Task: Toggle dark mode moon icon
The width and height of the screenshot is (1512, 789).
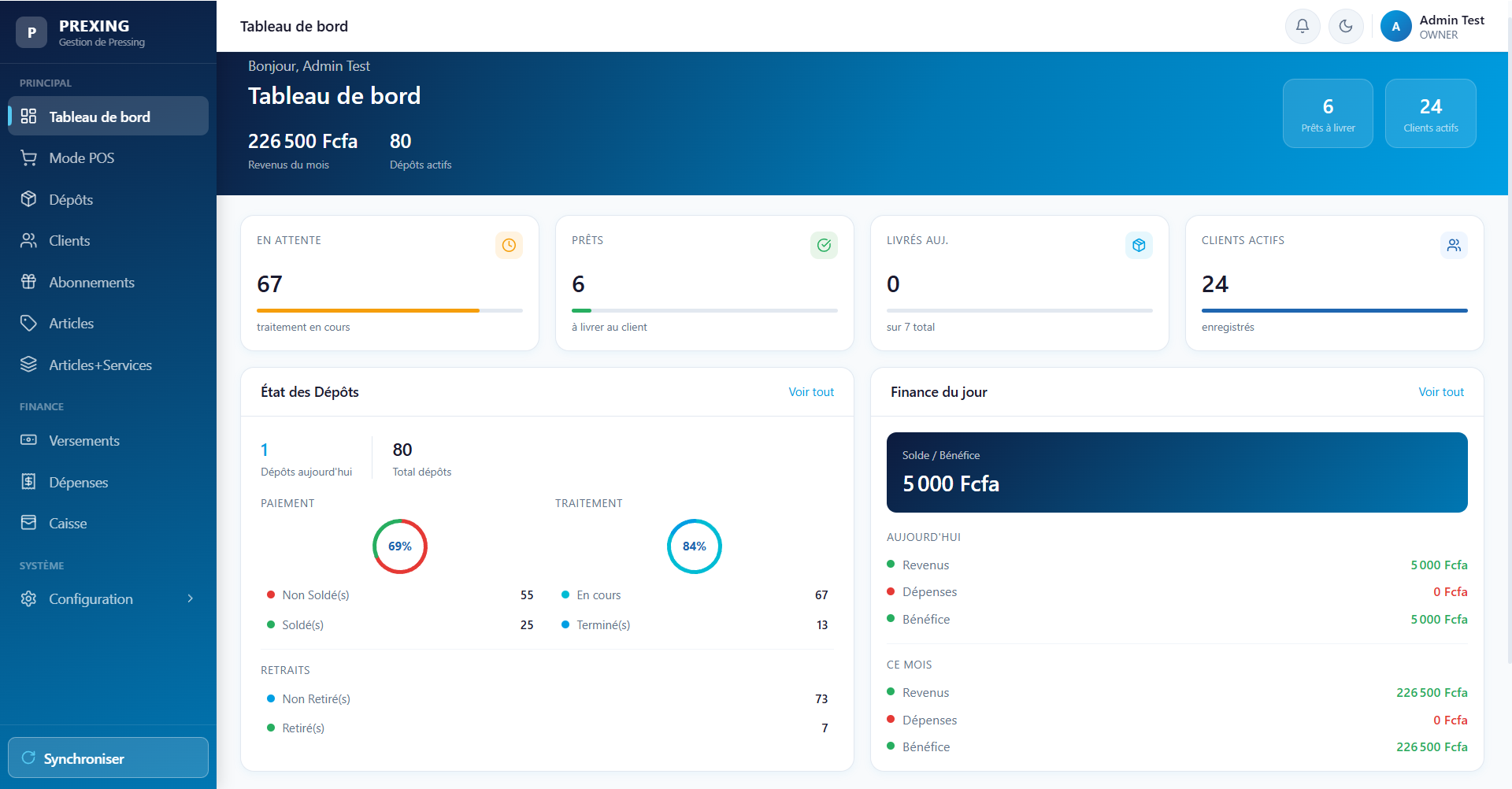Action: click(x=1346, y=26)
